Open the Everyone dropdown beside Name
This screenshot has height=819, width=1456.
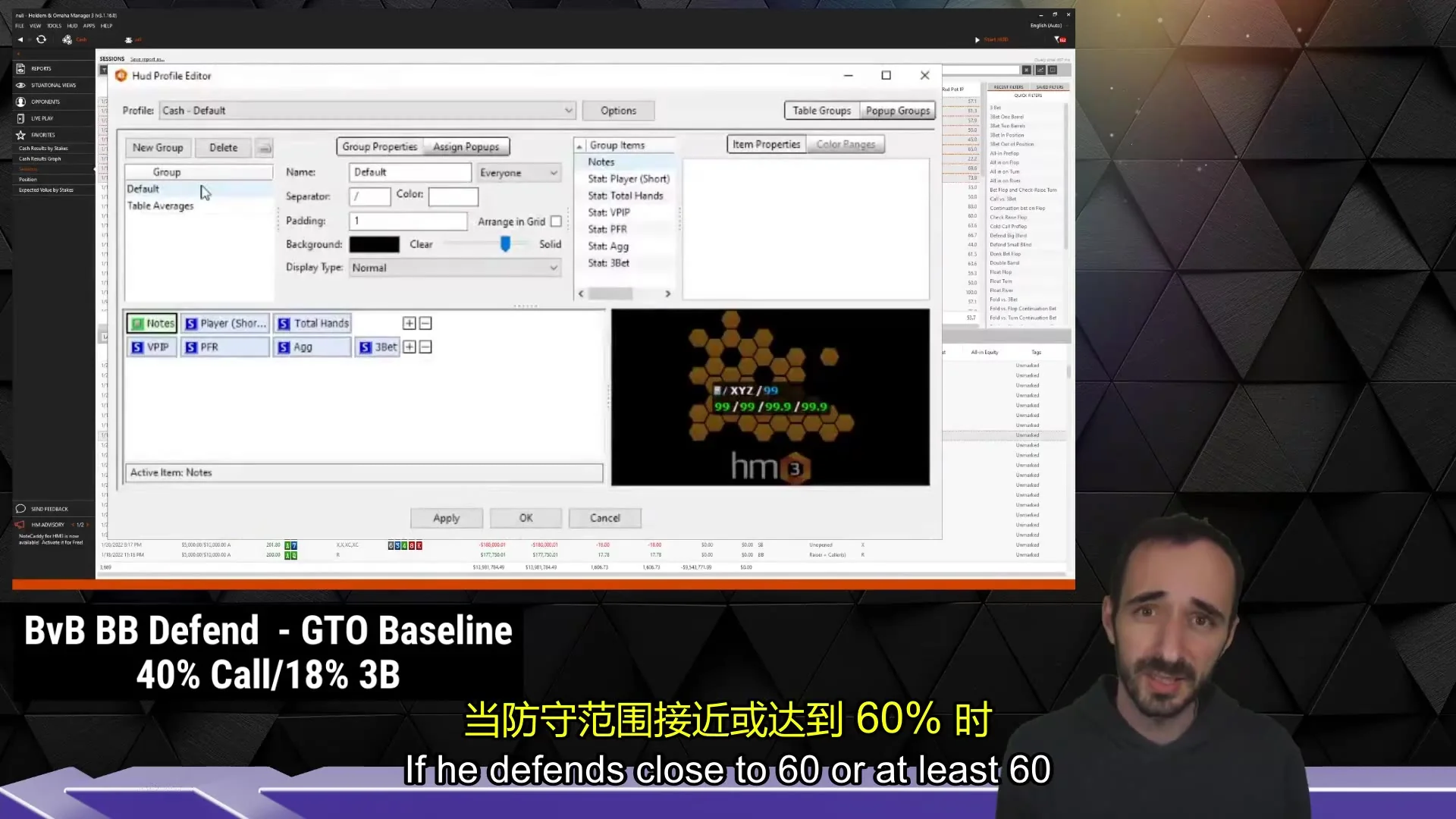click(519, 173)
